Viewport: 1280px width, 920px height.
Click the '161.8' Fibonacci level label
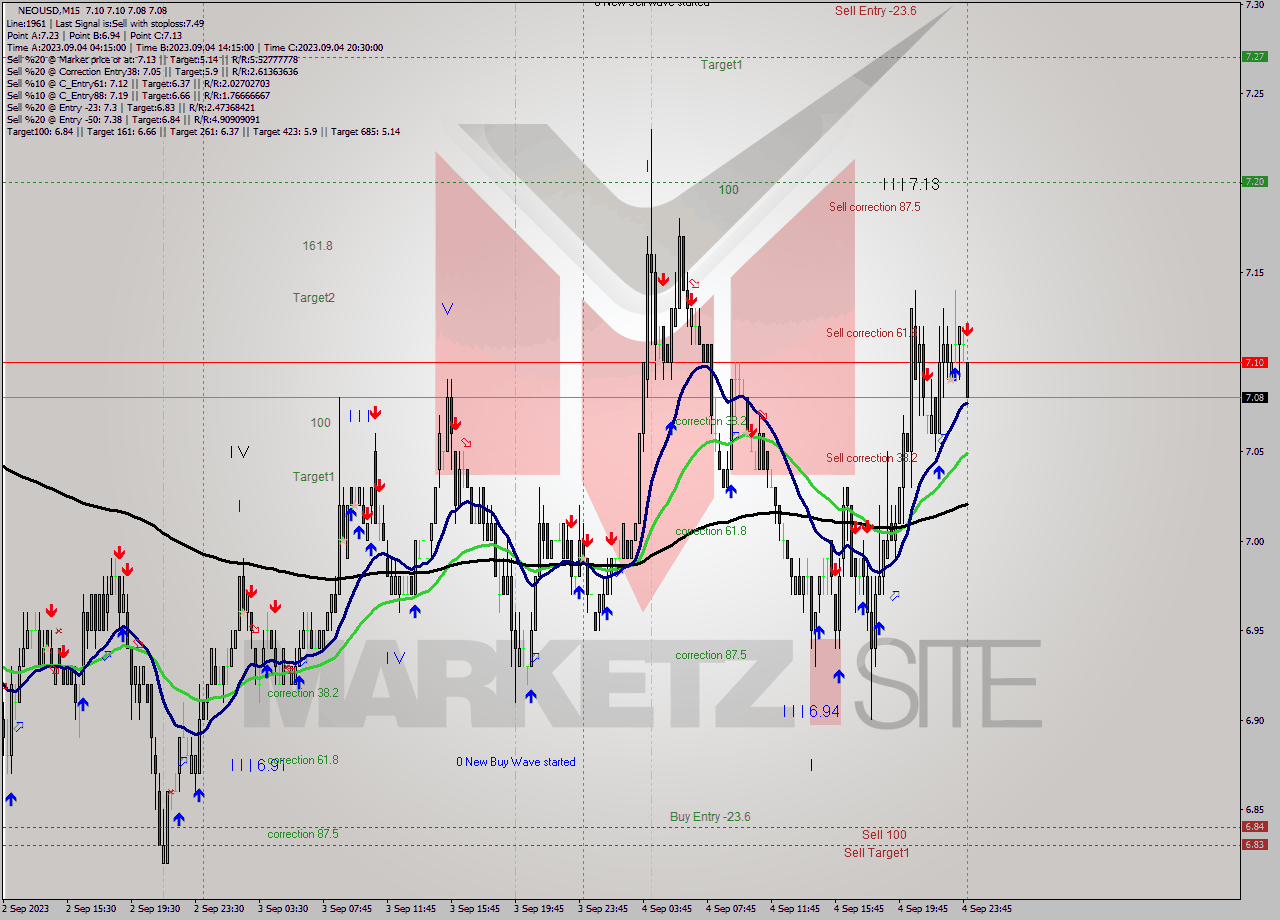317,245
